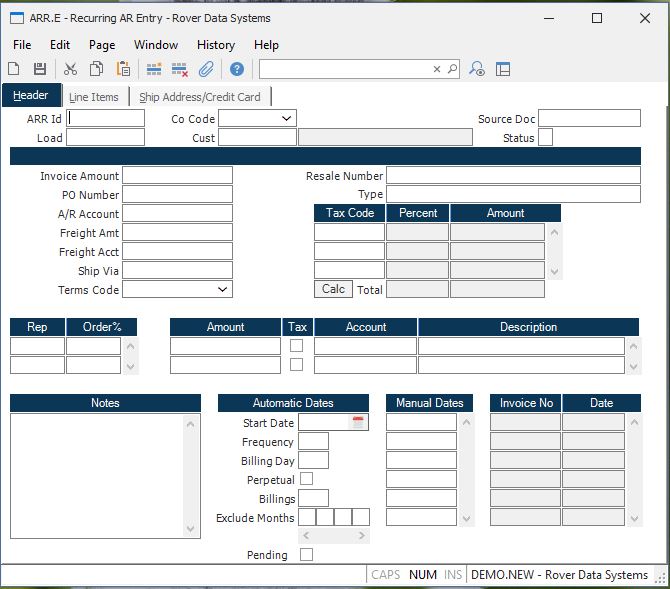Click the Copy icon in toolbar

(x=97, y=69)
